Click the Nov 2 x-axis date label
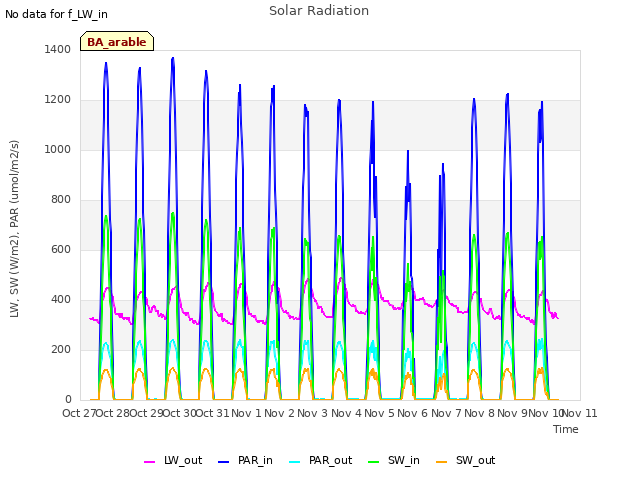 pos(280,413)
